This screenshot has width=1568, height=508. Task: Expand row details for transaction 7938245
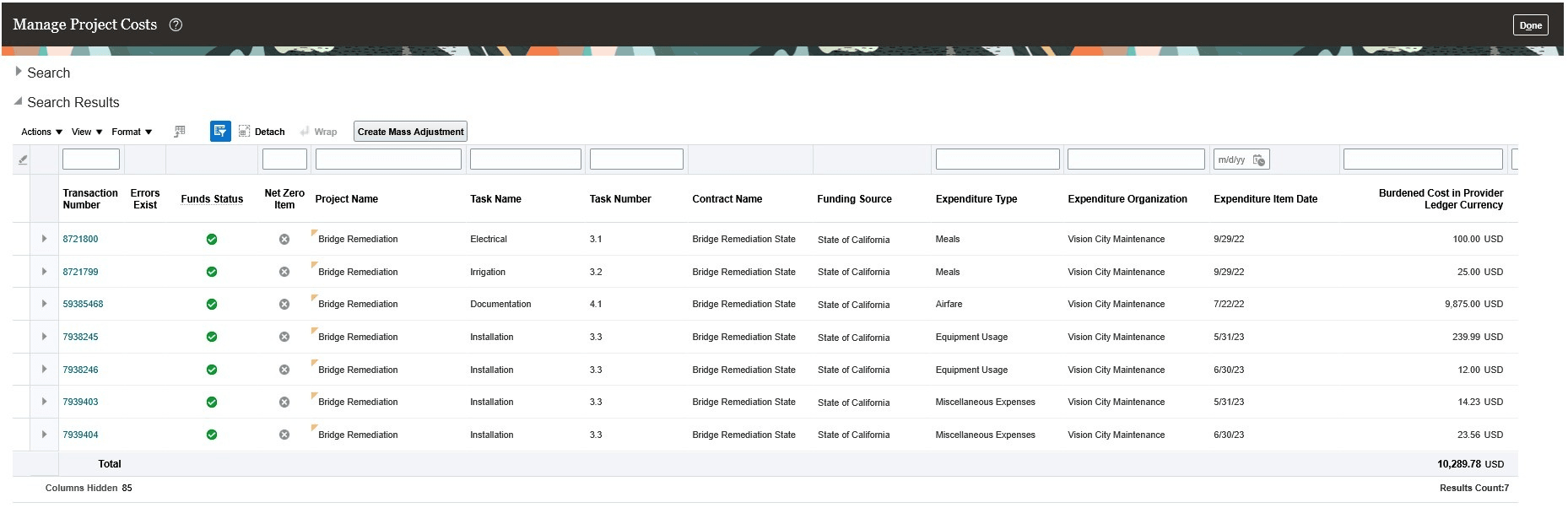(x=44, y=336)
